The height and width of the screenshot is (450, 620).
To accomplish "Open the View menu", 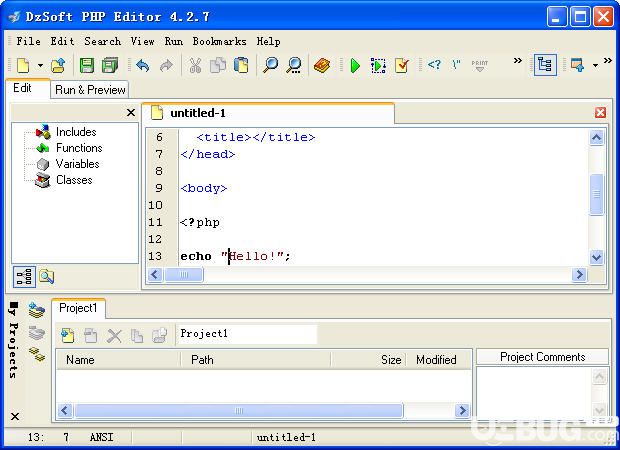I will pos(142,41).
